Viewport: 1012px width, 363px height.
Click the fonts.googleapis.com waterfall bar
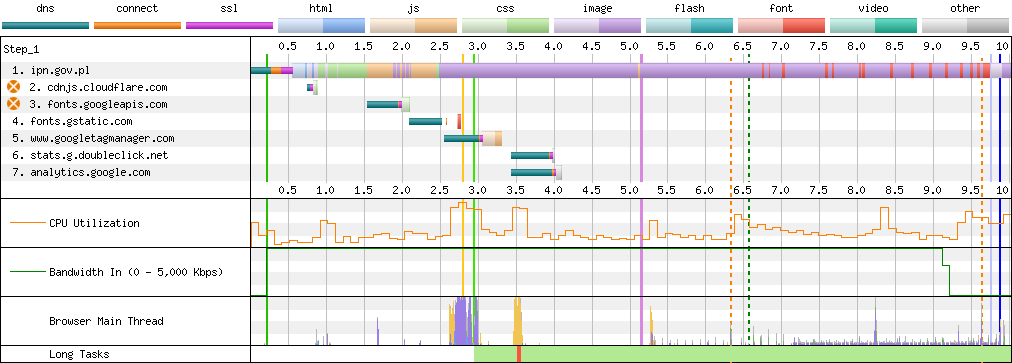coord(388,104)
